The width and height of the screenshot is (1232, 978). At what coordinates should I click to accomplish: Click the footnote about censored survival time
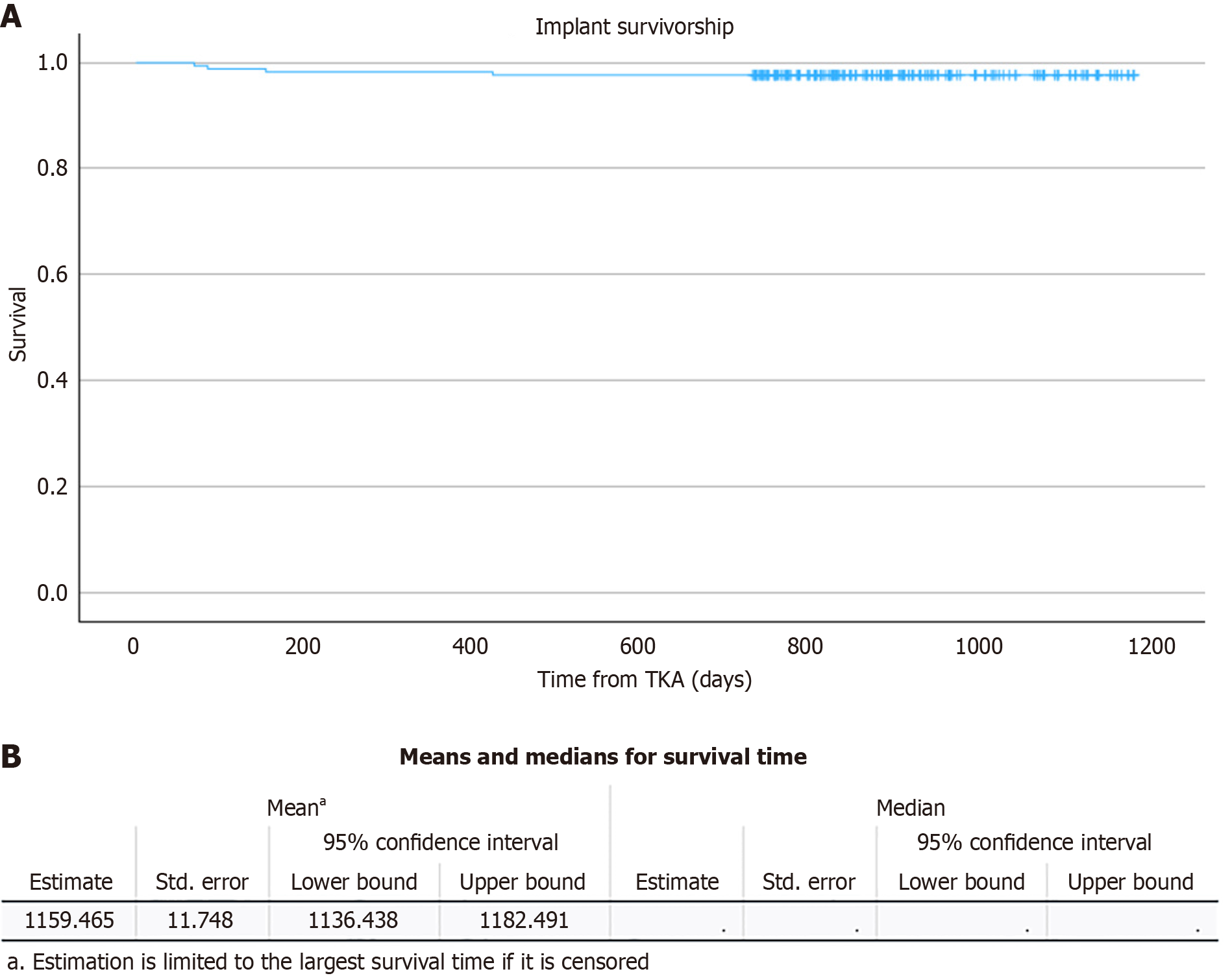coord(328,962)
